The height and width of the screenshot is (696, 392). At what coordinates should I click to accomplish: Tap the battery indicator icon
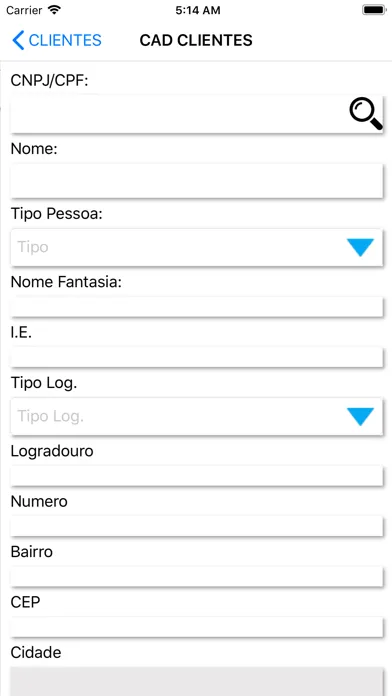tap(373, 10)
